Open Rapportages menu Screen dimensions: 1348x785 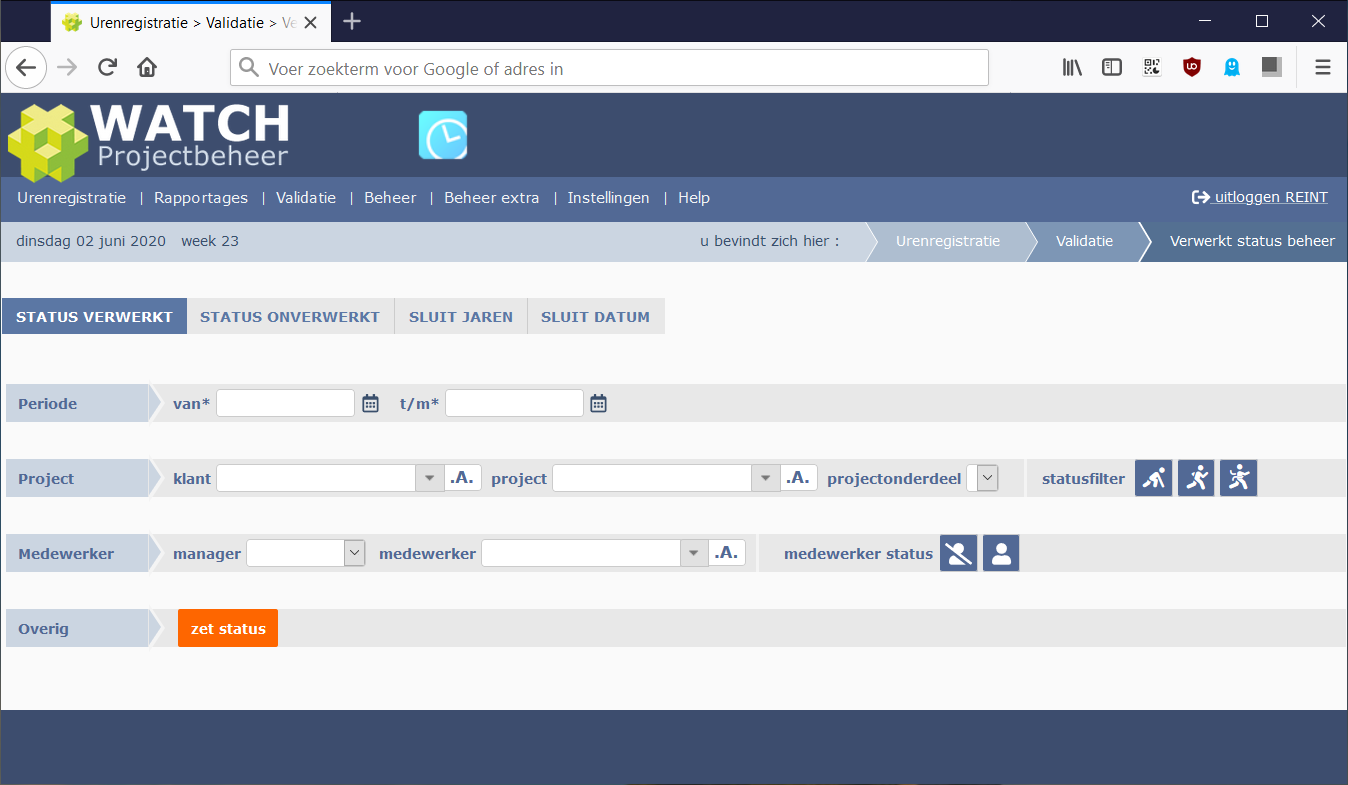point(201,198)
